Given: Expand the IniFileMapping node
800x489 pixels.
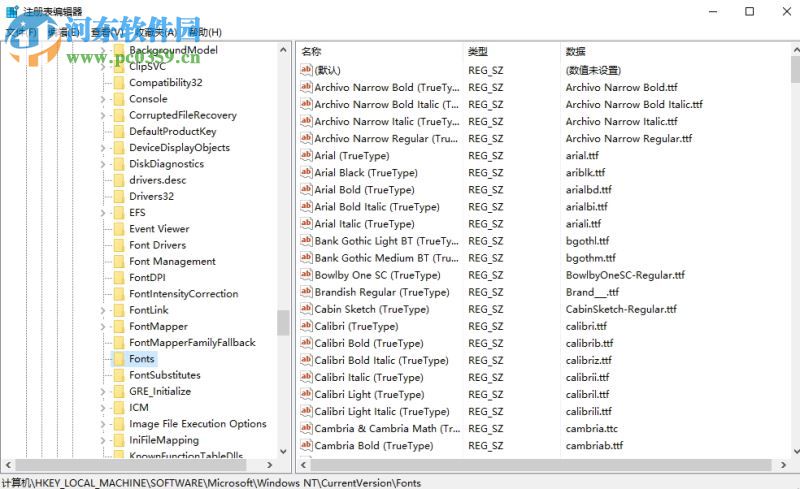Looking at the screenshot, I should (x=103, y=441).
